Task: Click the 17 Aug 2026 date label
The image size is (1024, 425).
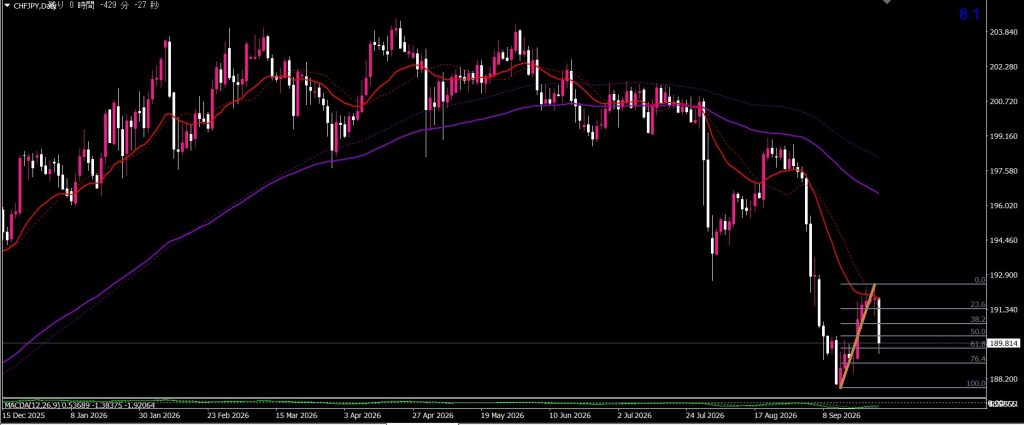Action: [x=778, y=415]
